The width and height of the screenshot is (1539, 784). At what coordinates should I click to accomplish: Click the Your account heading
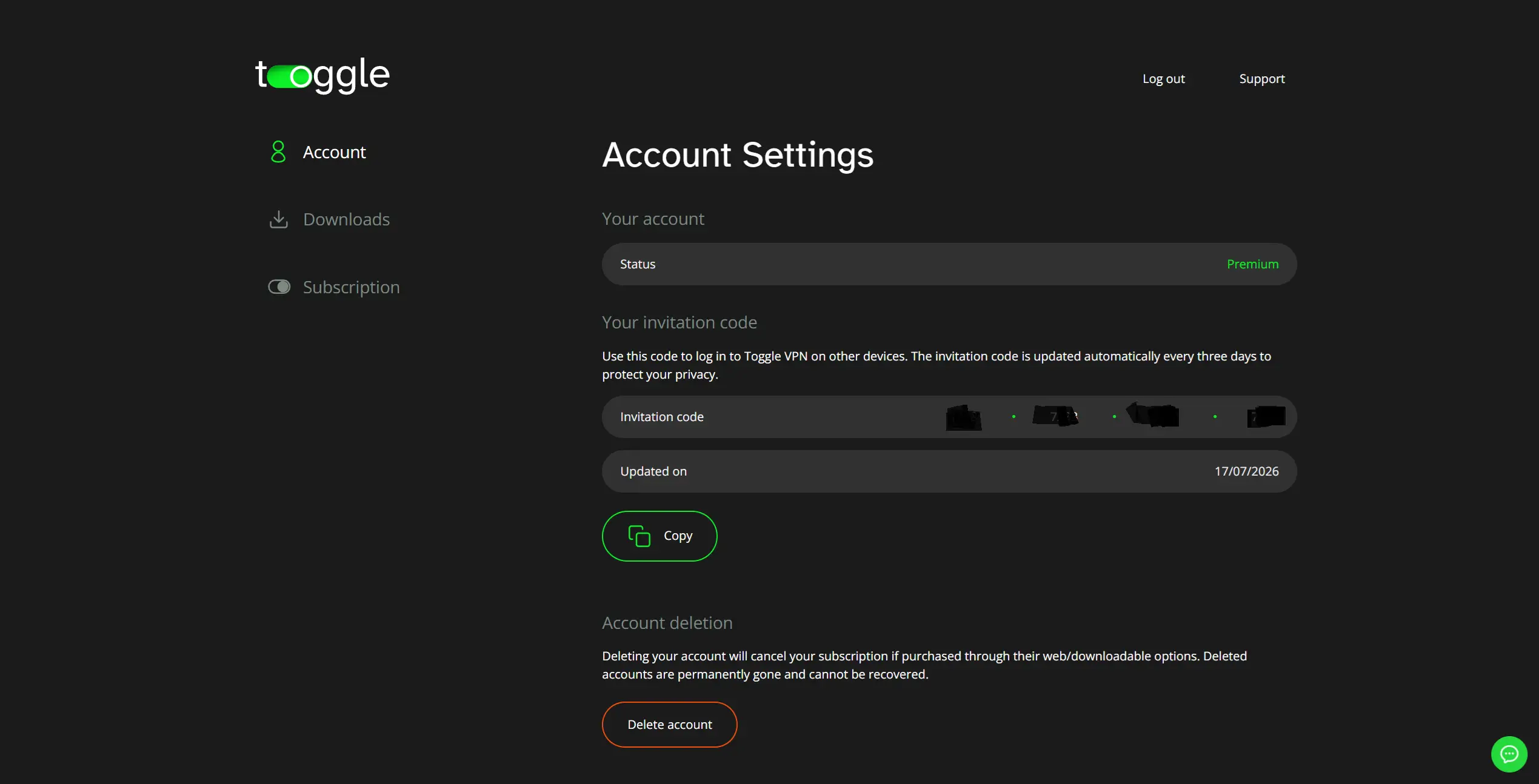[x=653, y=219]
